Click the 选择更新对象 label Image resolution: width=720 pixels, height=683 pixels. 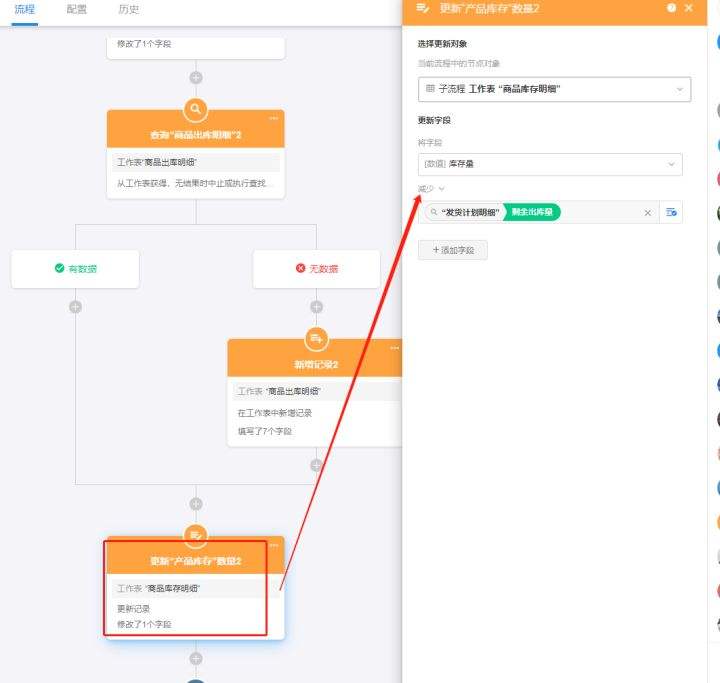442,44
